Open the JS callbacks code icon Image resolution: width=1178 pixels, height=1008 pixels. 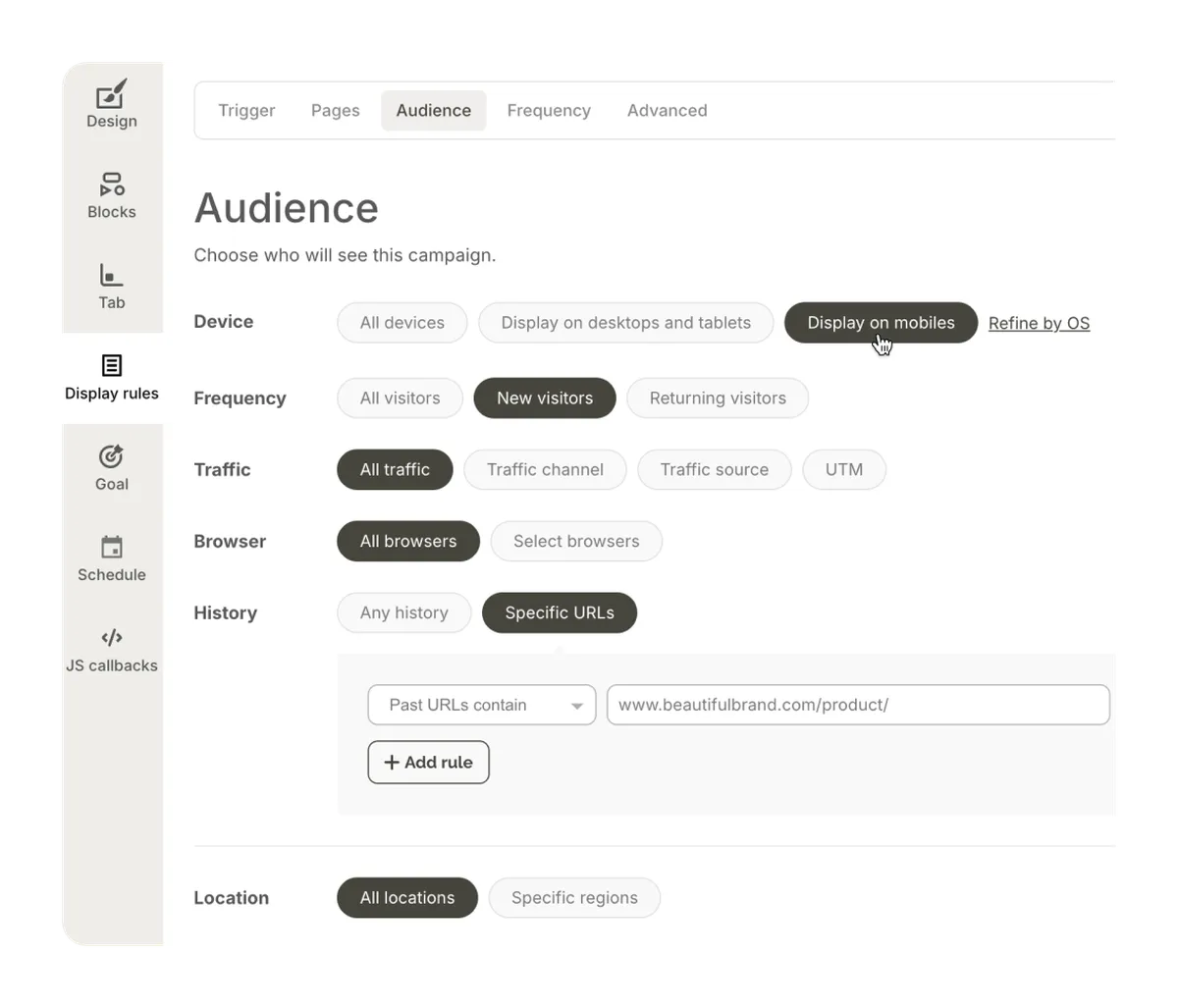click(111, 637)
